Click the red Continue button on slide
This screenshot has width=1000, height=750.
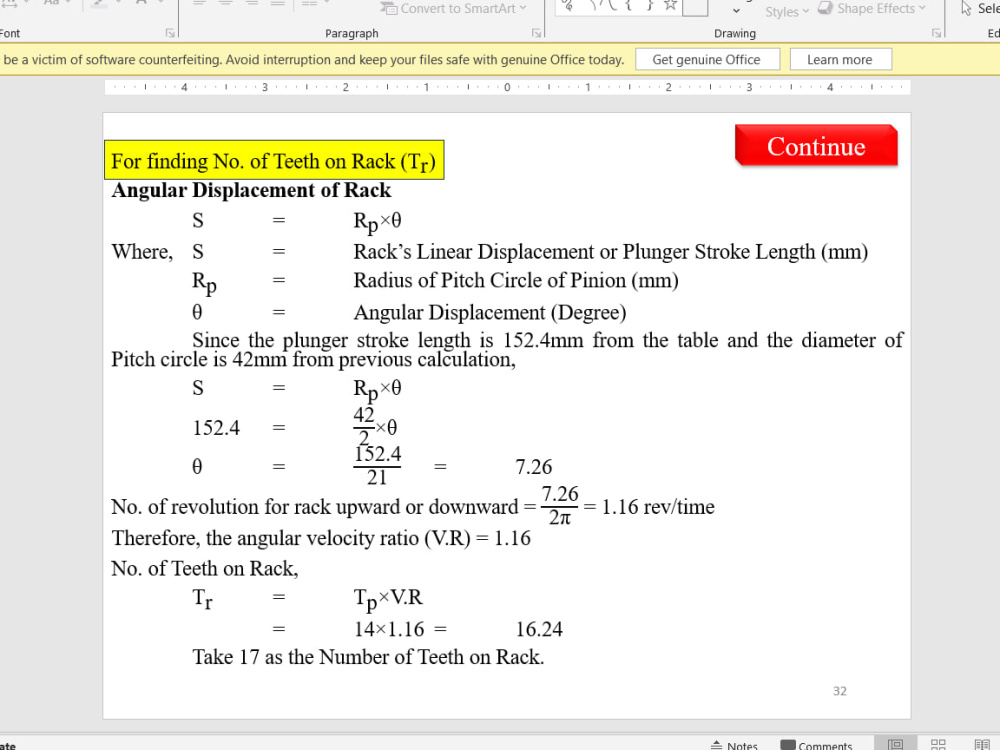pos(816,146)
